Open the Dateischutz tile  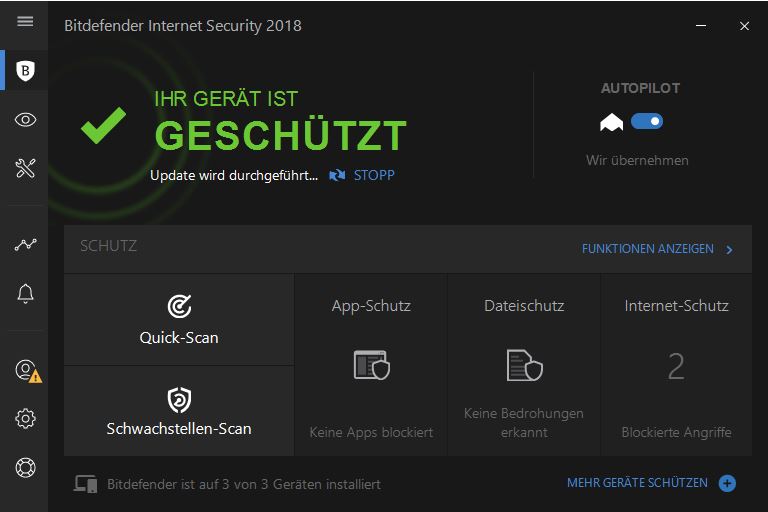(x=524, y=366)
